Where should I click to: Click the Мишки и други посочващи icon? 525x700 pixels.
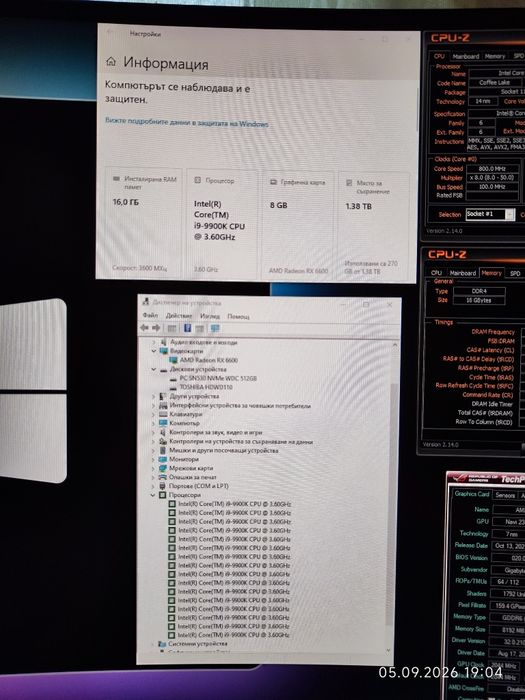tap(163, 450)
